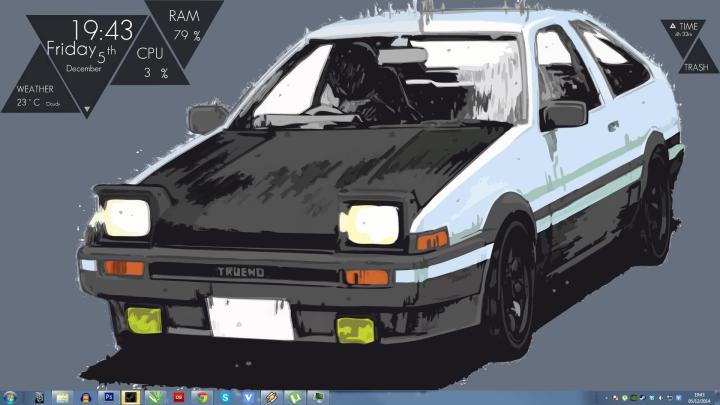Open the green feather taskbar icon
The image size is (720, 405).
click(x=155, y=397)
